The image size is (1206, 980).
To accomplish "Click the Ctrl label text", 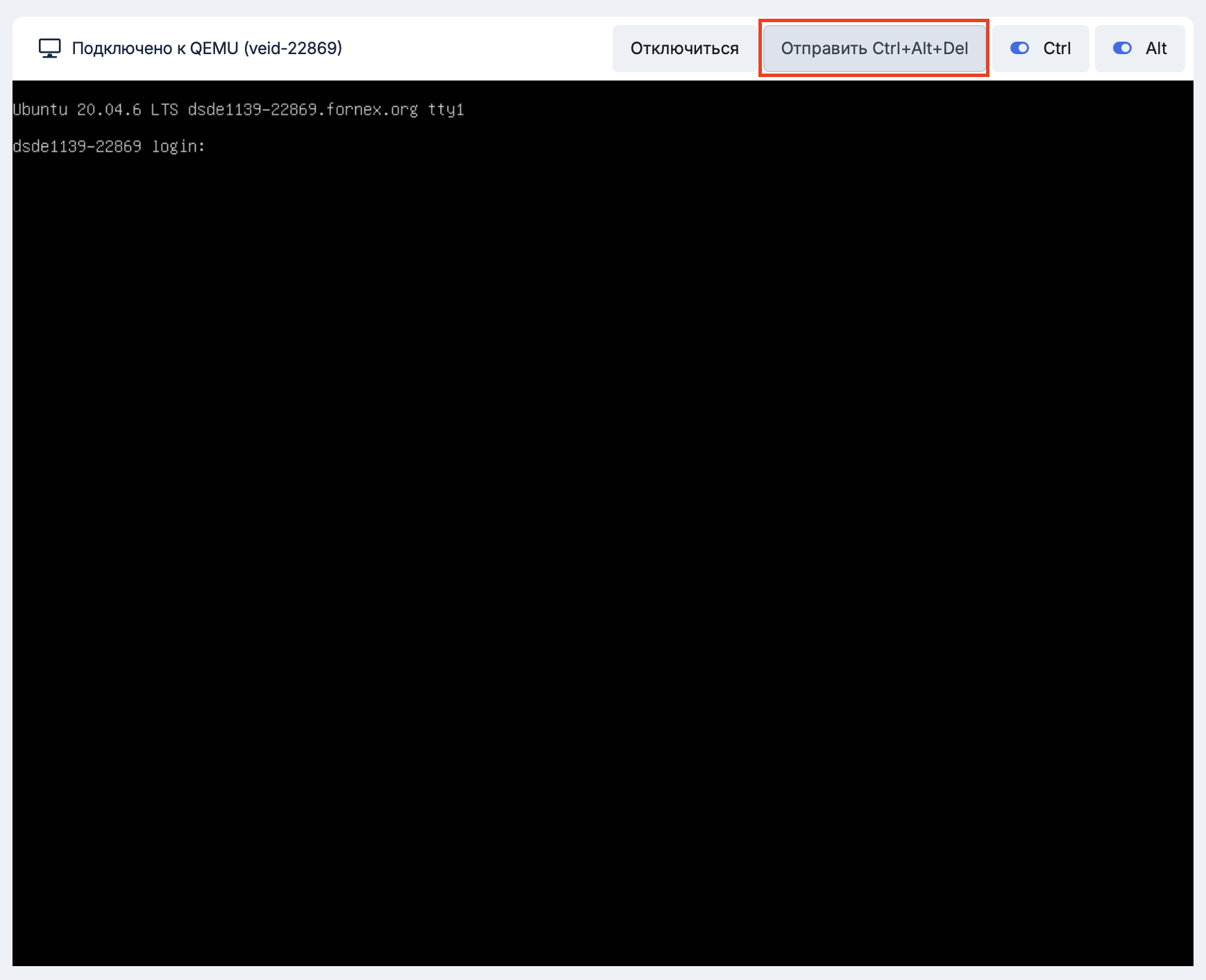I will tap(1057, 49).
